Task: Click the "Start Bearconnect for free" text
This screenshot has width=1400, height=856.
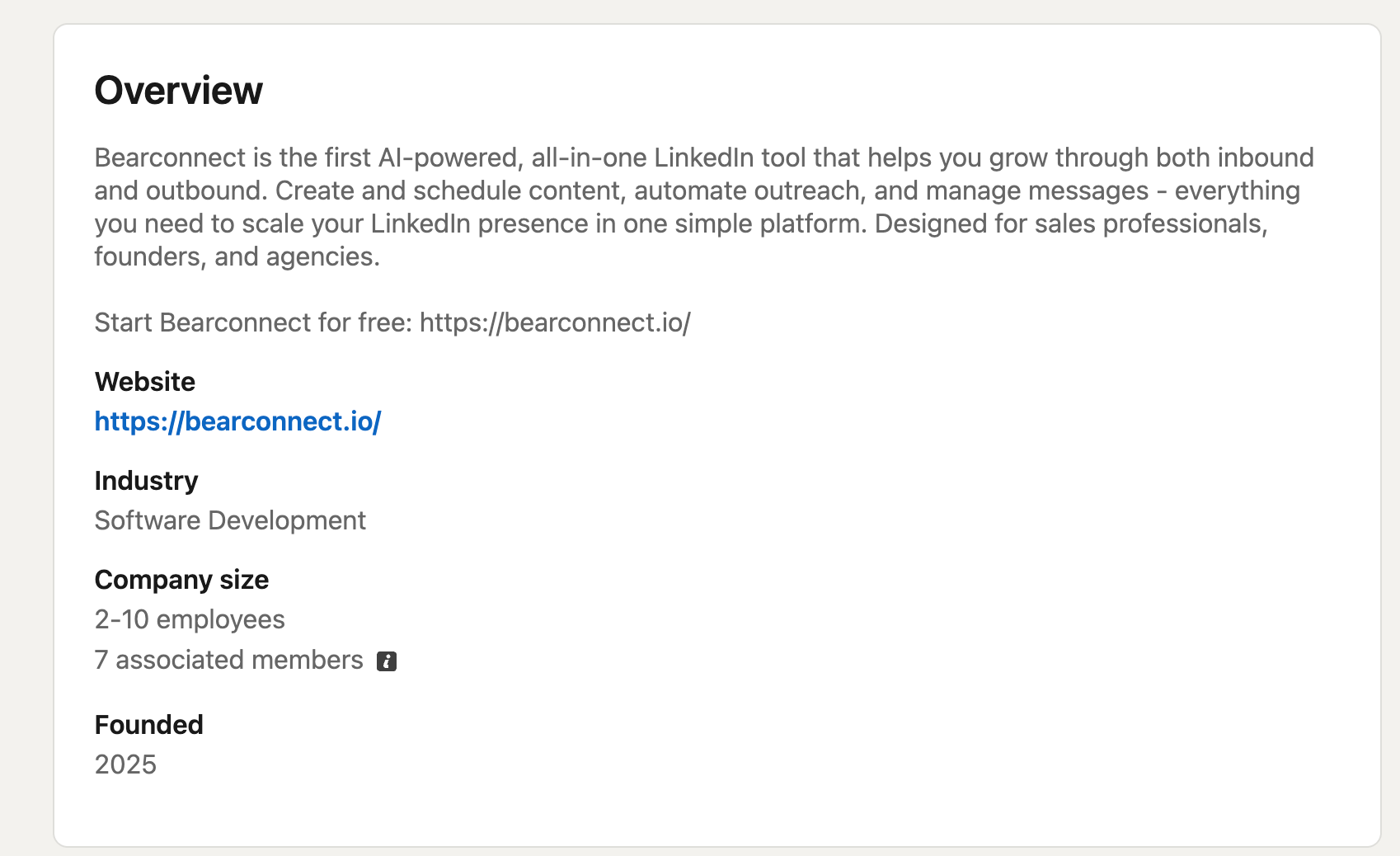Action: (253, 322)
